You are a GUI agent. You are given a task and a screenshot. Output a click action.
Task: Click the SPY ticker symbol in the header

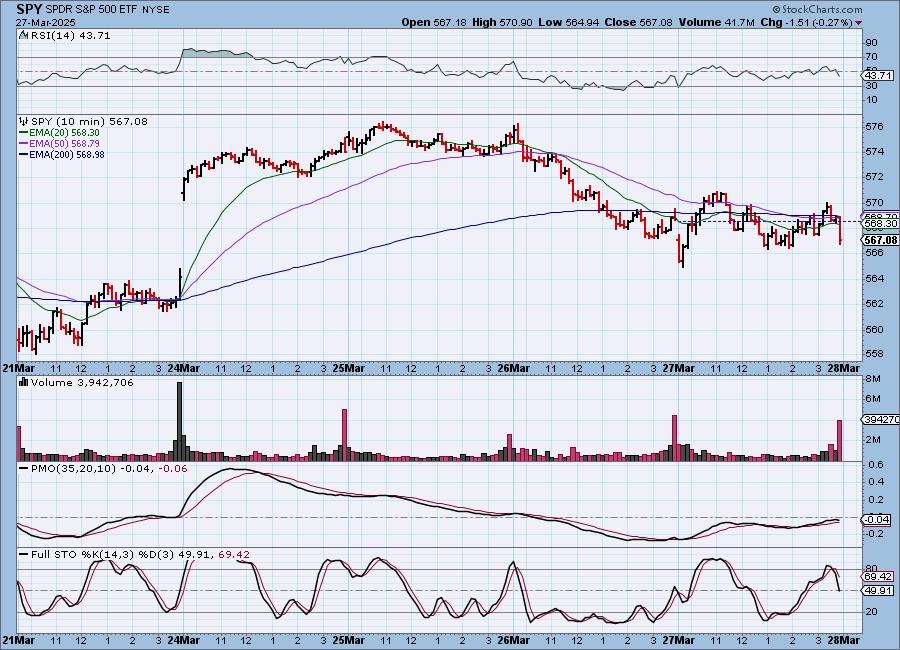(29, 9)
